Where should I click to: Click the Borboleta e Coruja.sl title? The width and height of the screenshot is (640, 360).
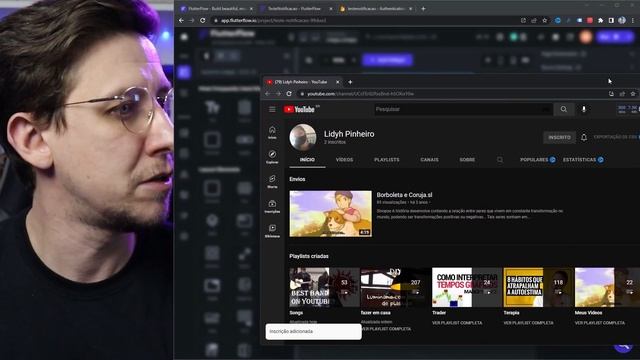(x=404, y=195)
